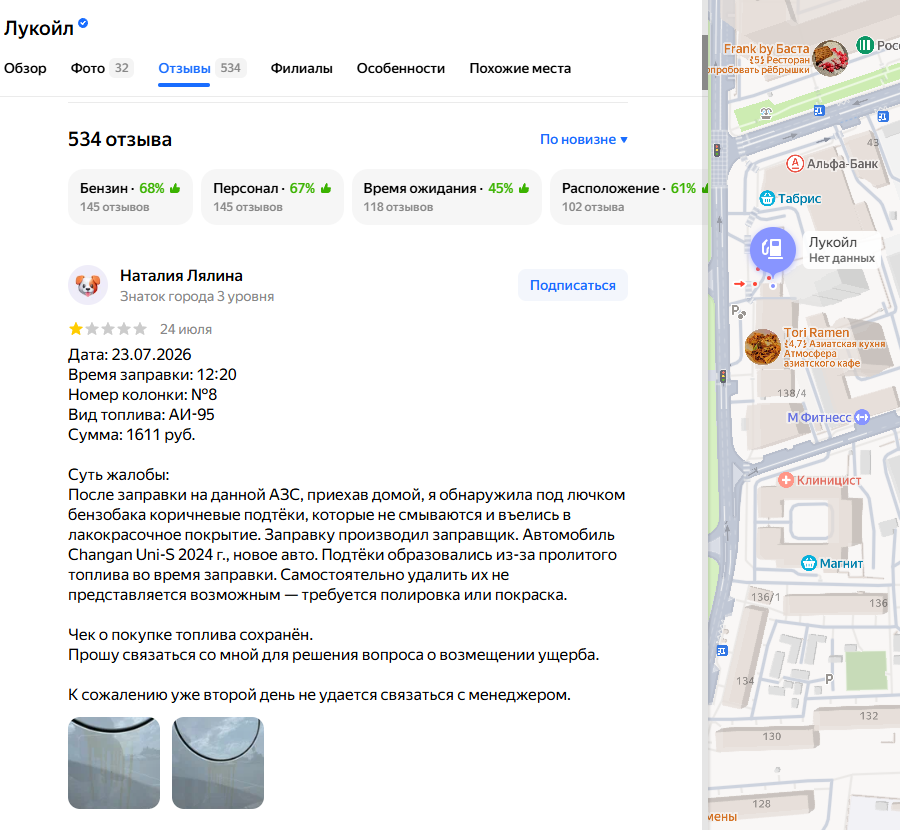Go to the Филиалы tab
This screenshot has width=900, height=830.
301,68
